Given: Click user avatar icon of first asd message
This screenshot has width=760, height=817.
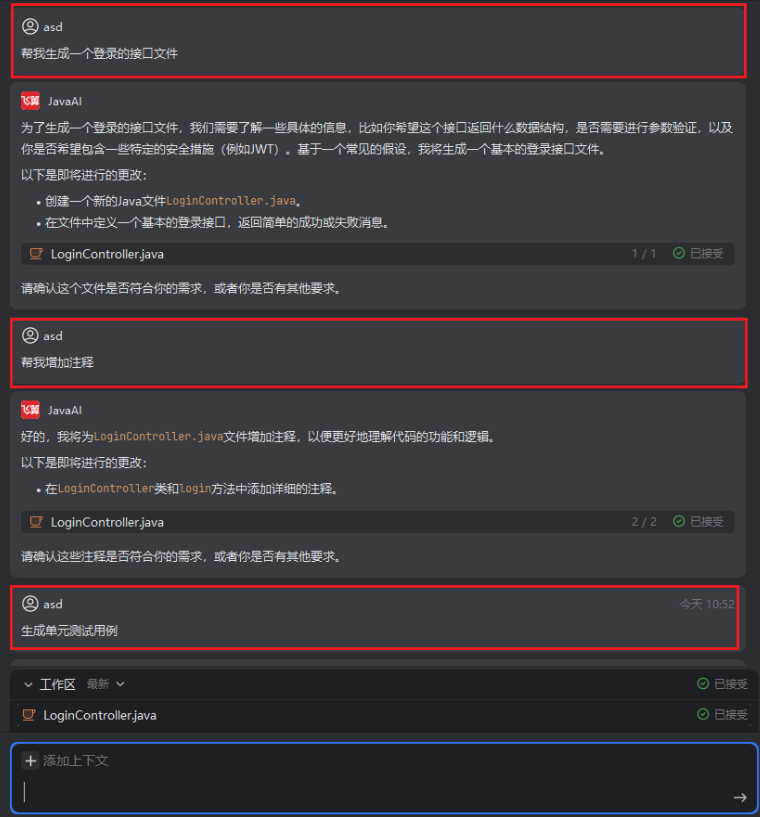Looking at the screenshot, I should (x=30, y=27).
